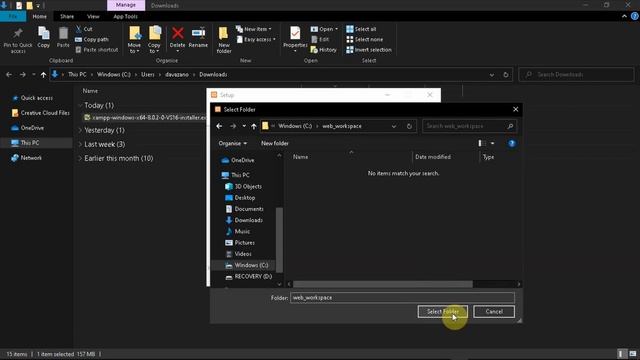Click the Manage contextual tab

pyautogui.click(x=126, y=5)
